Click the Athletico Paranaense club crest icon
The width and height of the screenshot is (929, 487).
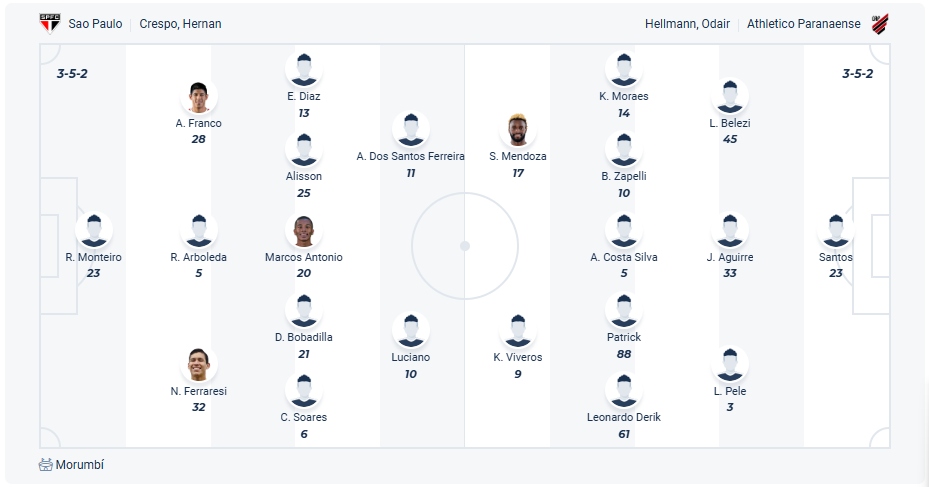click(880, 24)
